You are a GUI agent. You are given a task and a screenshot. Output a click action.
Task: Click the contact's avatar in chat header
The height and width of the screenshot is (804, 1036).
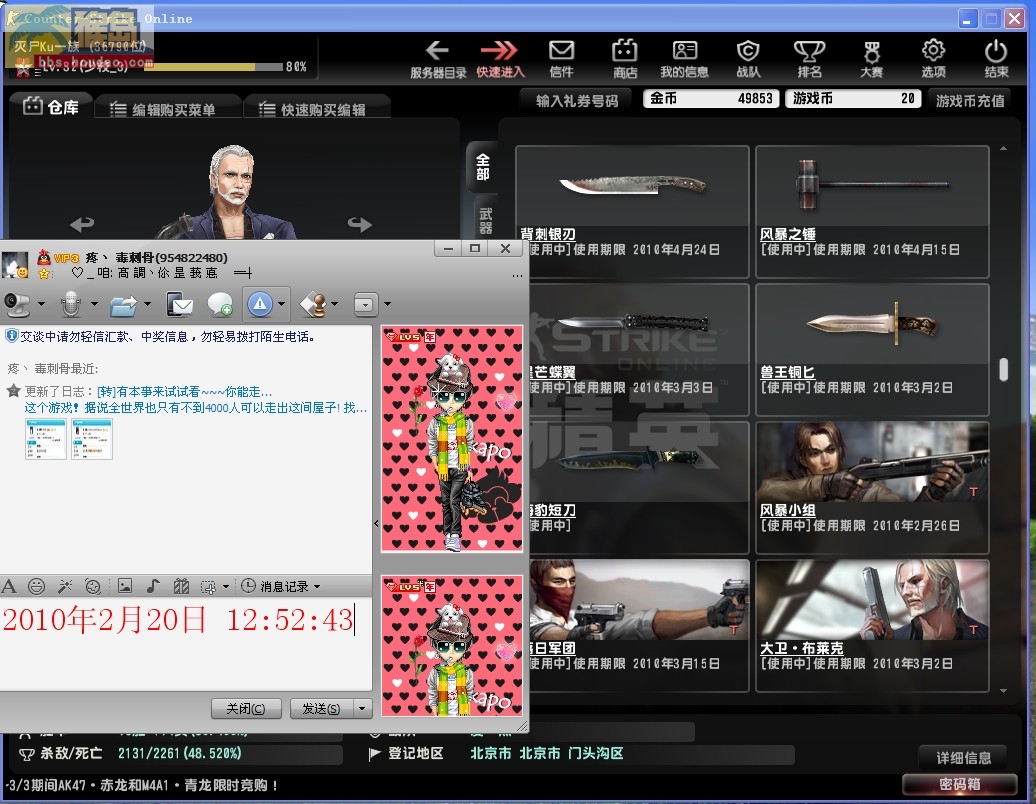pos(15,264)
